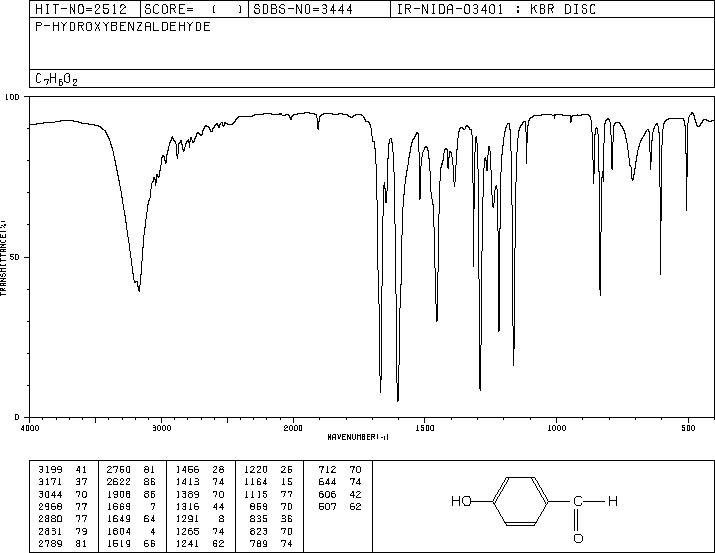Click the 1500 wavenumber axis label
Screen dimensions: 715x553
coord(425,428)
